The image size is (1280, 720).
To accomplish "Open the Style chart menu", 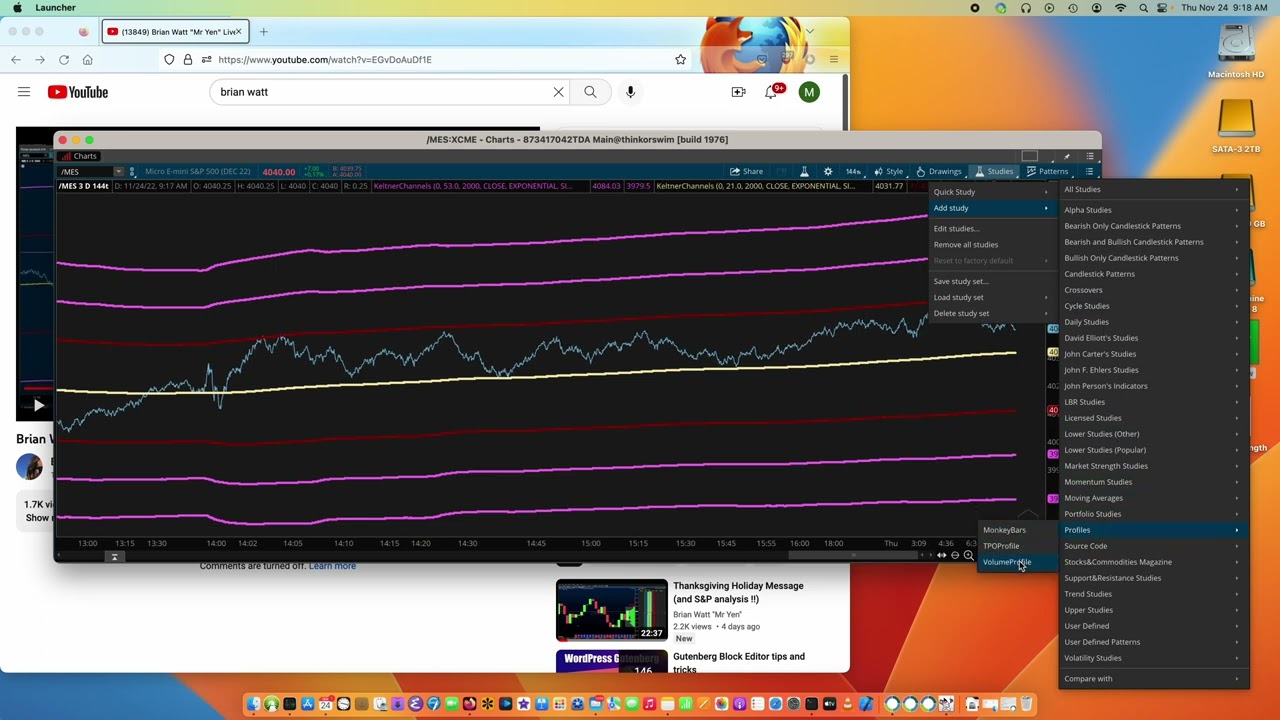I will (888, 171).
